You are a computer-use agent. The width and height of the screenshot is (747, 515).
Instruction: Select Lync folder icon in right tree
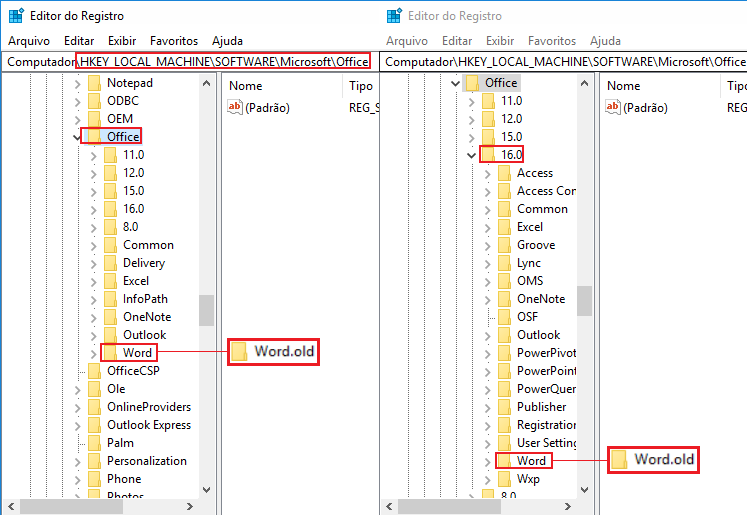(504, 263)
